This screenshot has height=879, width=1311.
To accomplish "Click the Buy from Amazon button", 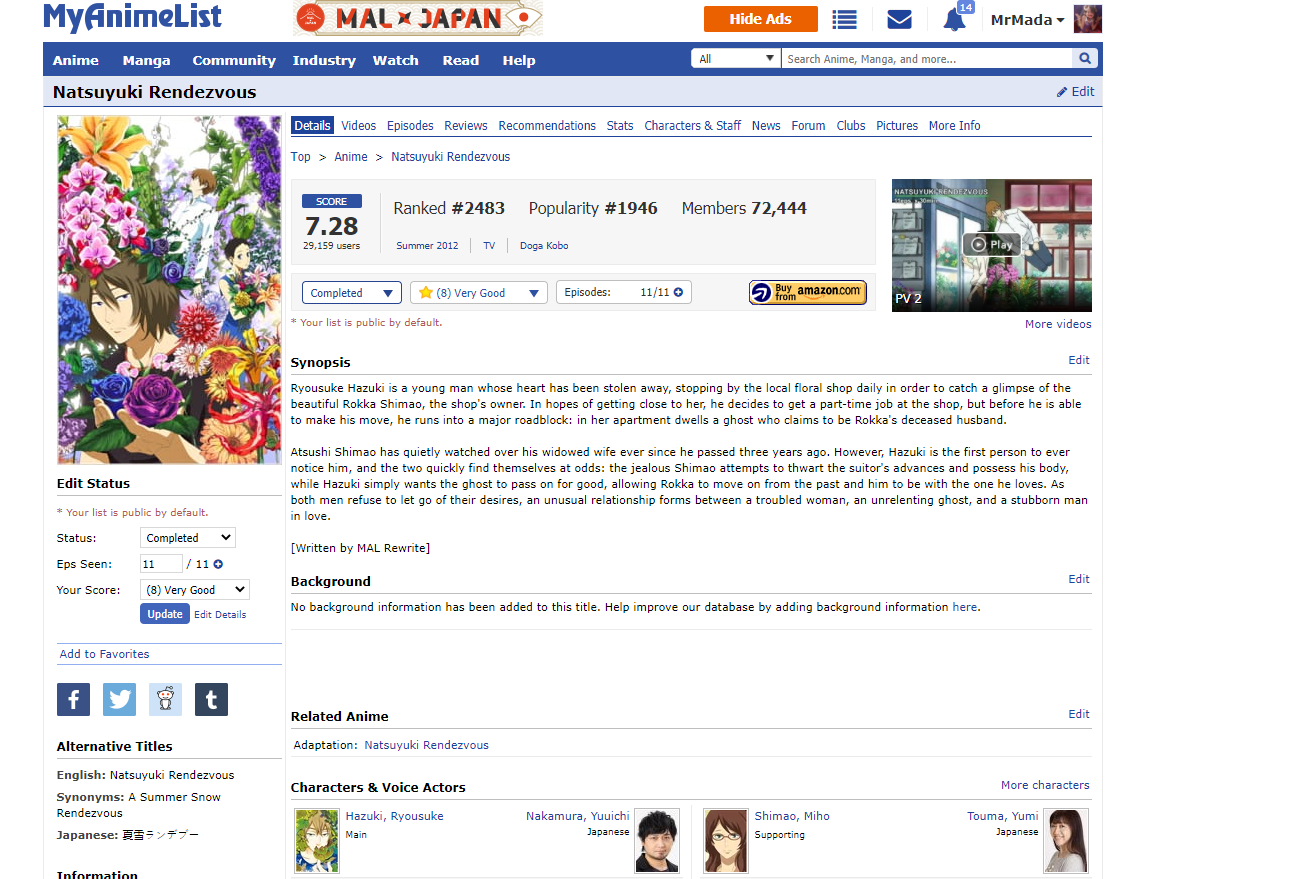I will tap(807, 292).
